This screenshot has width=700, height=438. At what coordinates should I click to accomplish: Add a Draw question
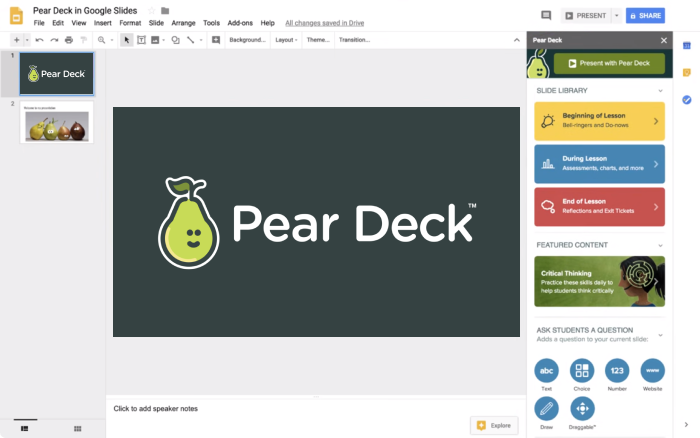[546, 409]
